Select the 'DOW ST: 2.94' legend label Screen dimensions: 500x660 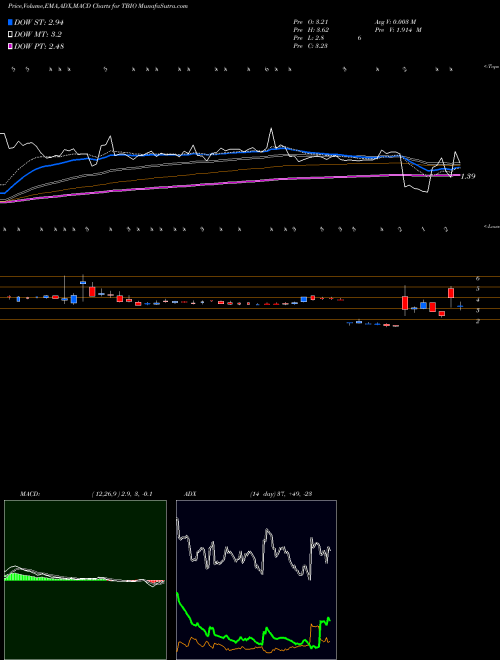[x=39, y=22]
